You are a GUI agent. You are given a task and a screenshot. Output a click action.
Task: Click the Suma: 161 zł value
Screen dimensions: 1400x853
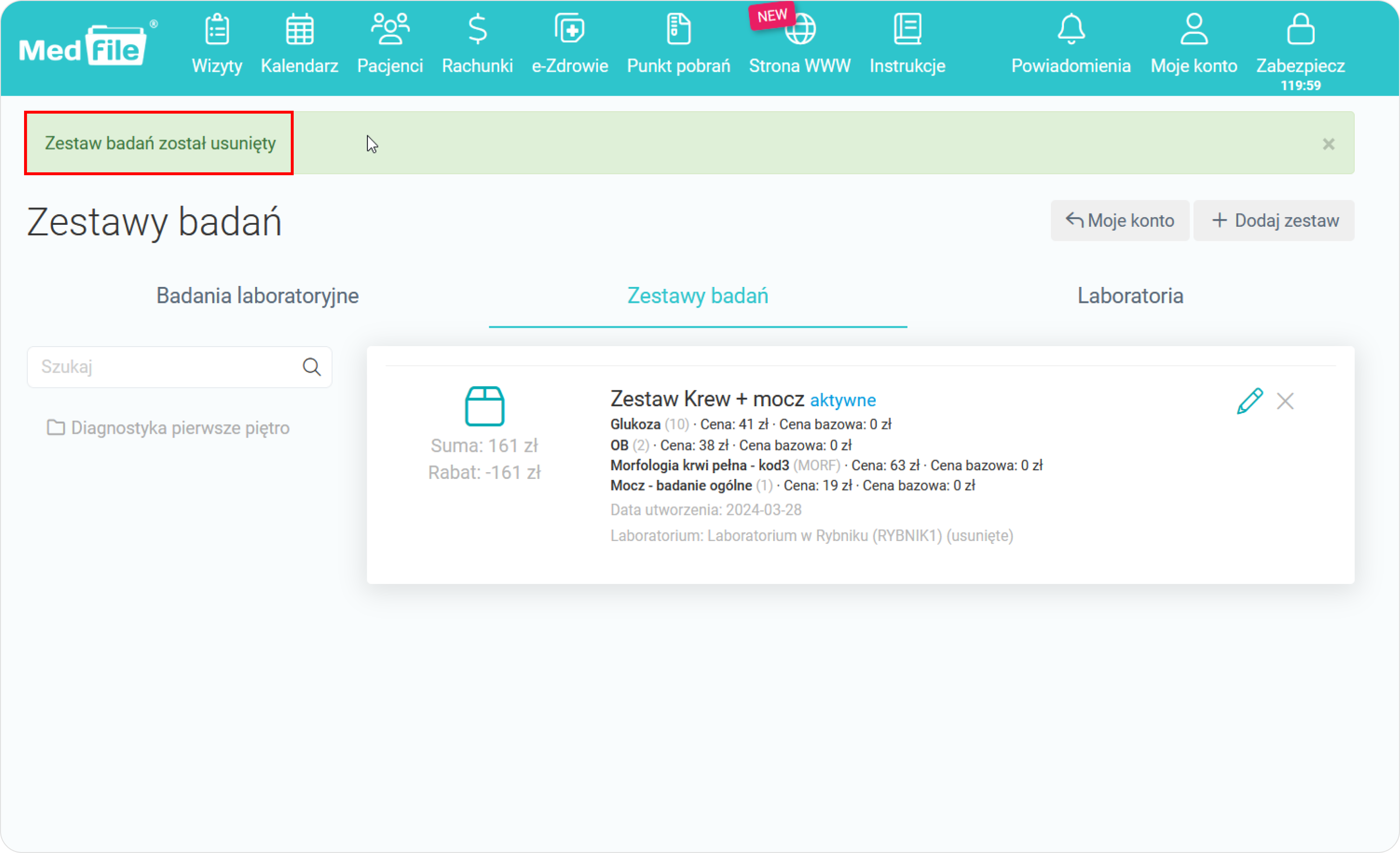click(x=484, y=446)
